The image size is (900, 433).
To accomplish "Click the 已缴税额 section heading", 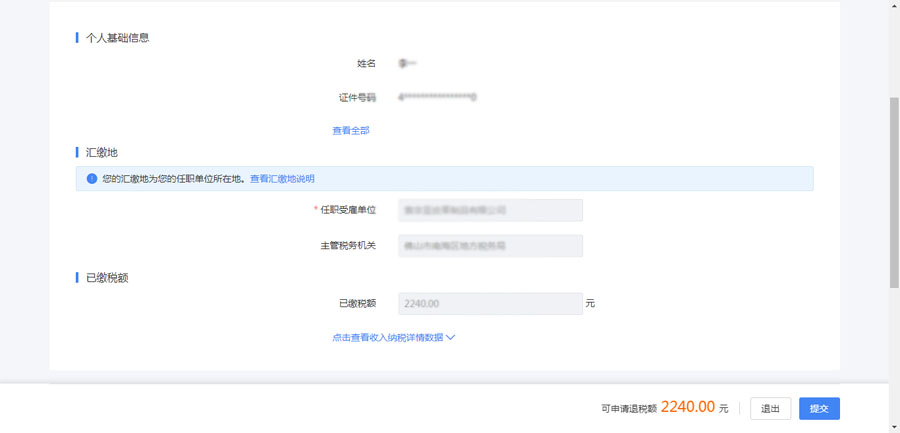I will [x=106, y=277].
